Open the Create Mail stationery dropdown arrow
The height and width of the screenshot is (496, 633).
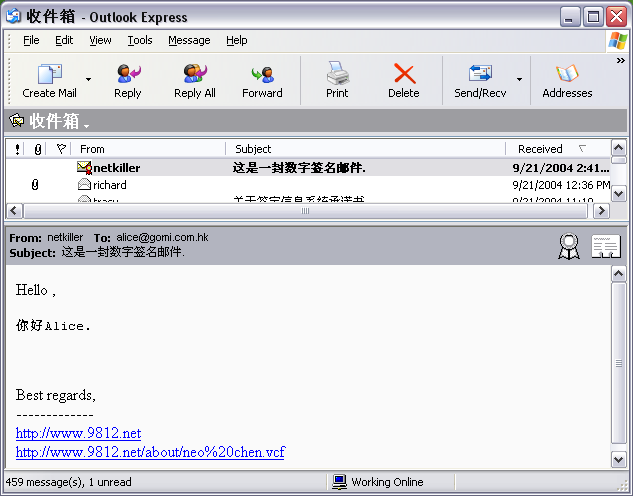(x=88, y=80)
